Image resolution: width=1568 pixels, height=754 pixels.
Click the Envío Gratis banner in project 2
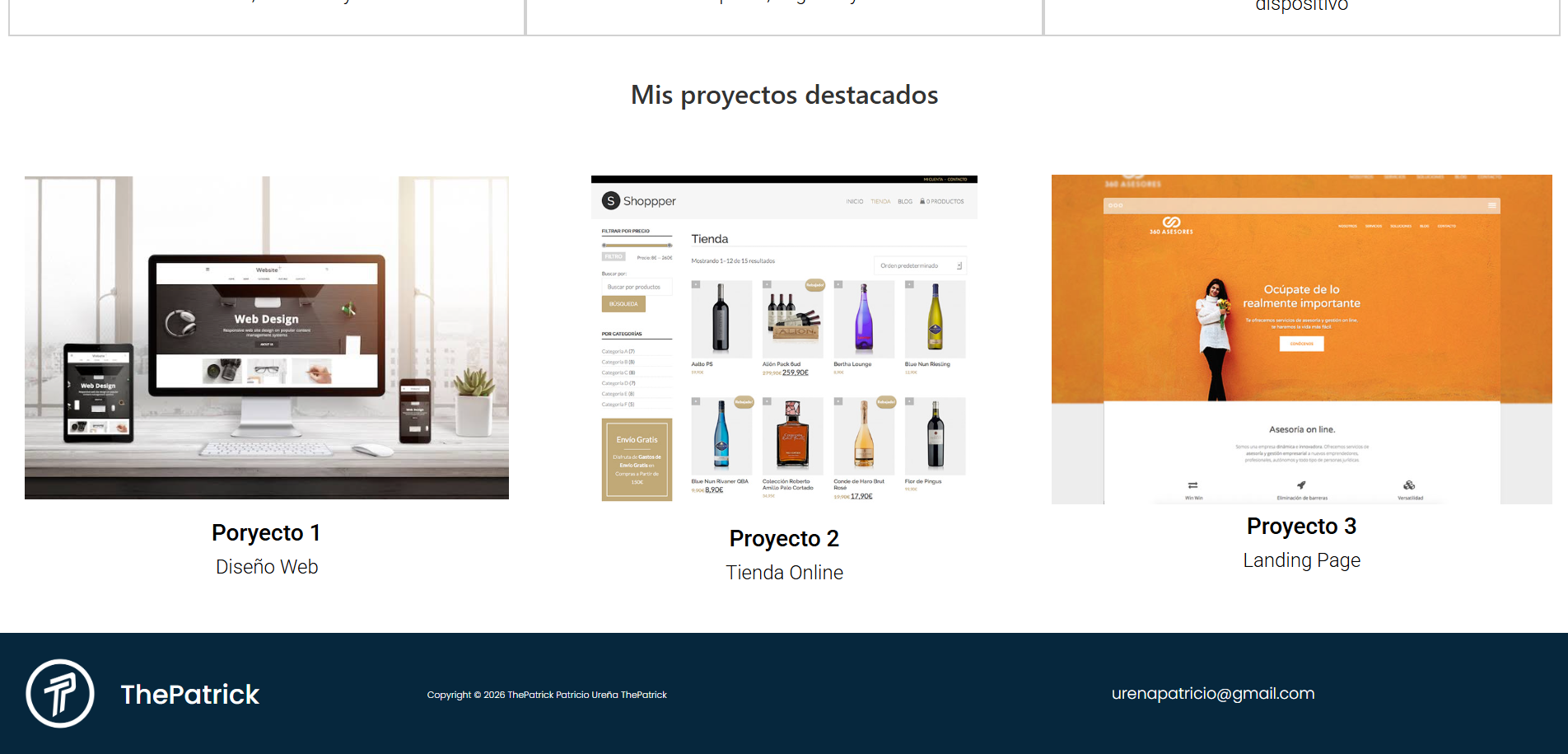637,460
